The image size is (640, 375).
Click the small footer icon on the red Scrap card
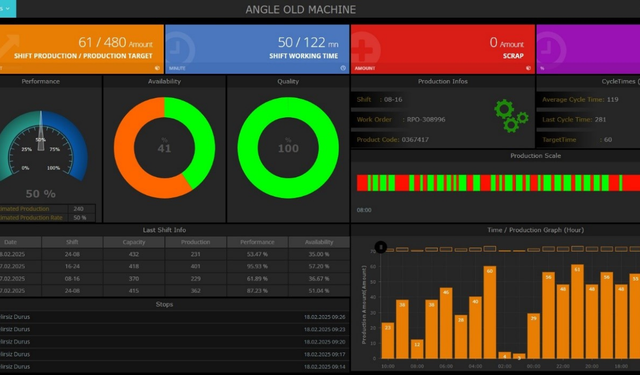point(528,68)
